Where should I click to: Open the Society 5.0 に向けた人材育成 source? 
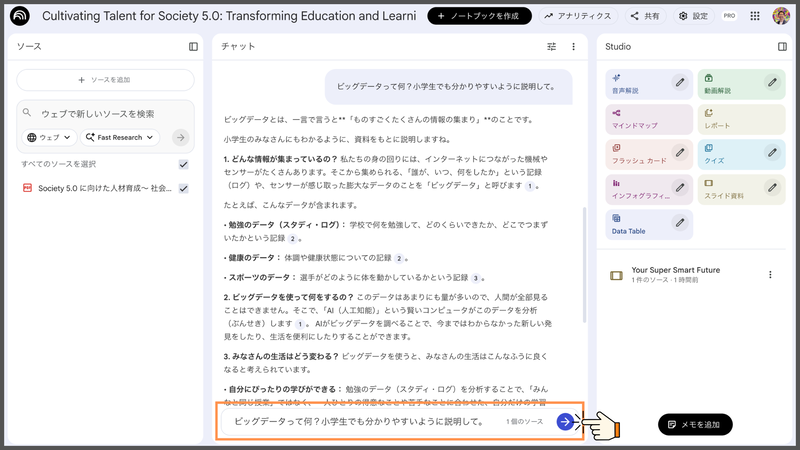tap(105, 188)
